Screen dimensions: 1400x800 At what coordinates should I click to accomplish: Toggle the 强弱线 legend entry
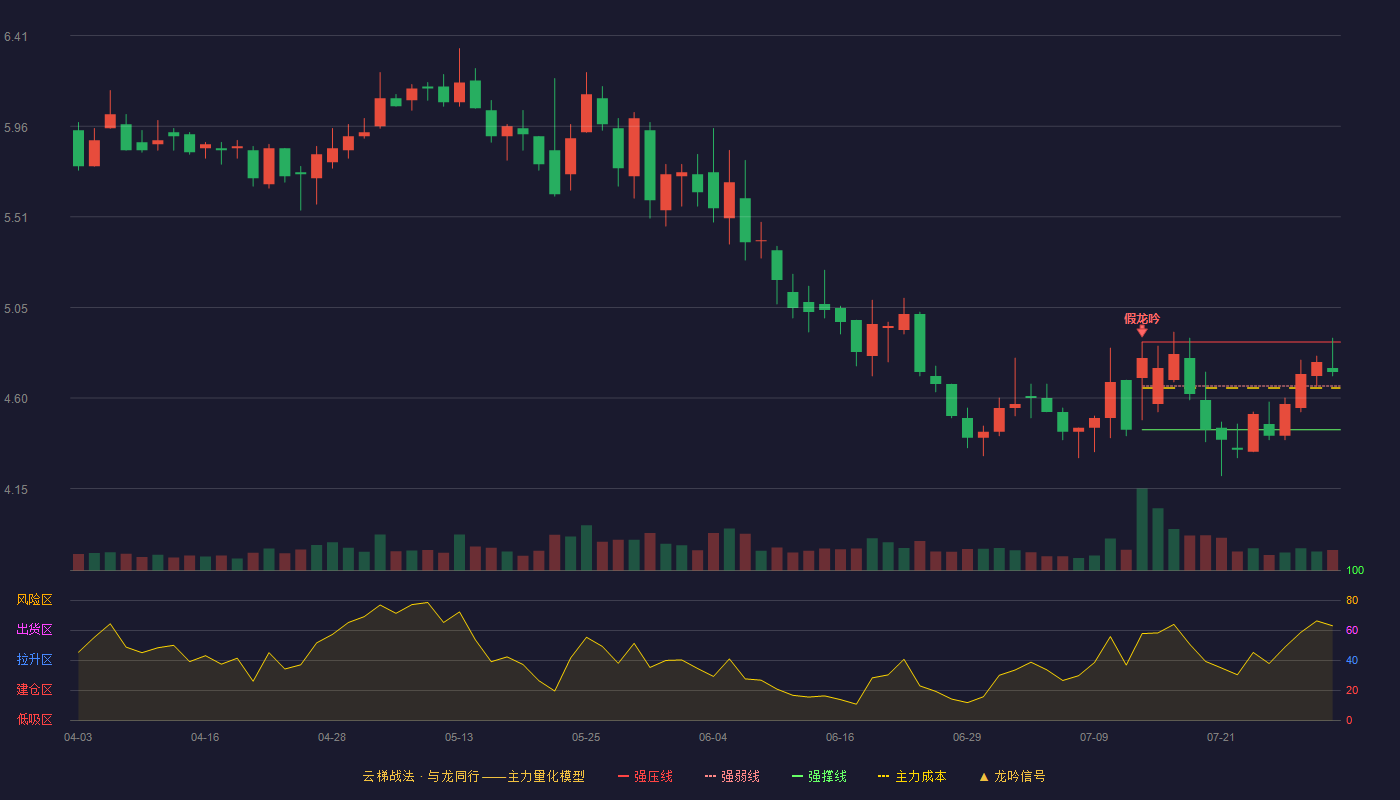[x=732, y=776]
